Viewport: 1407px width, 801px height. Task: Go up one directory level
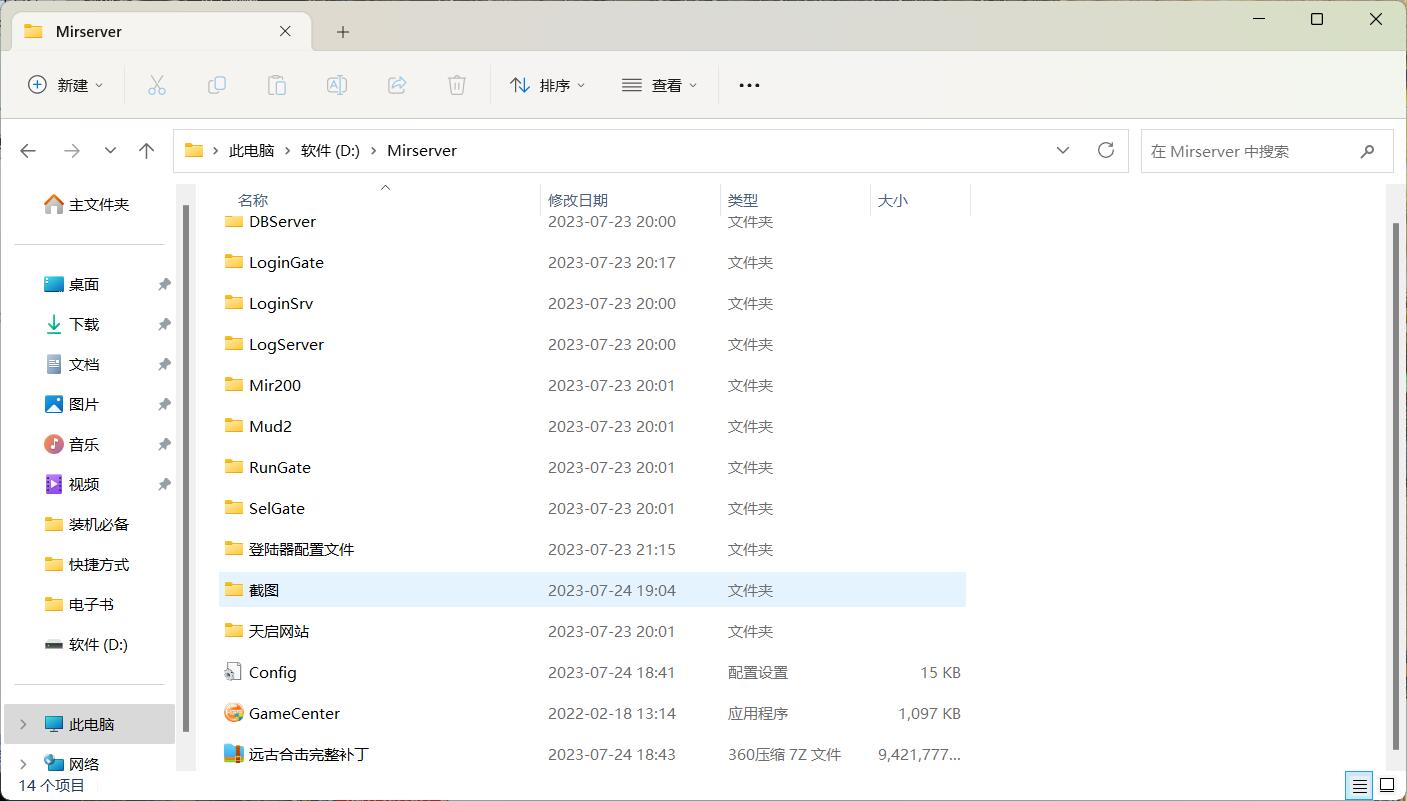147,151
